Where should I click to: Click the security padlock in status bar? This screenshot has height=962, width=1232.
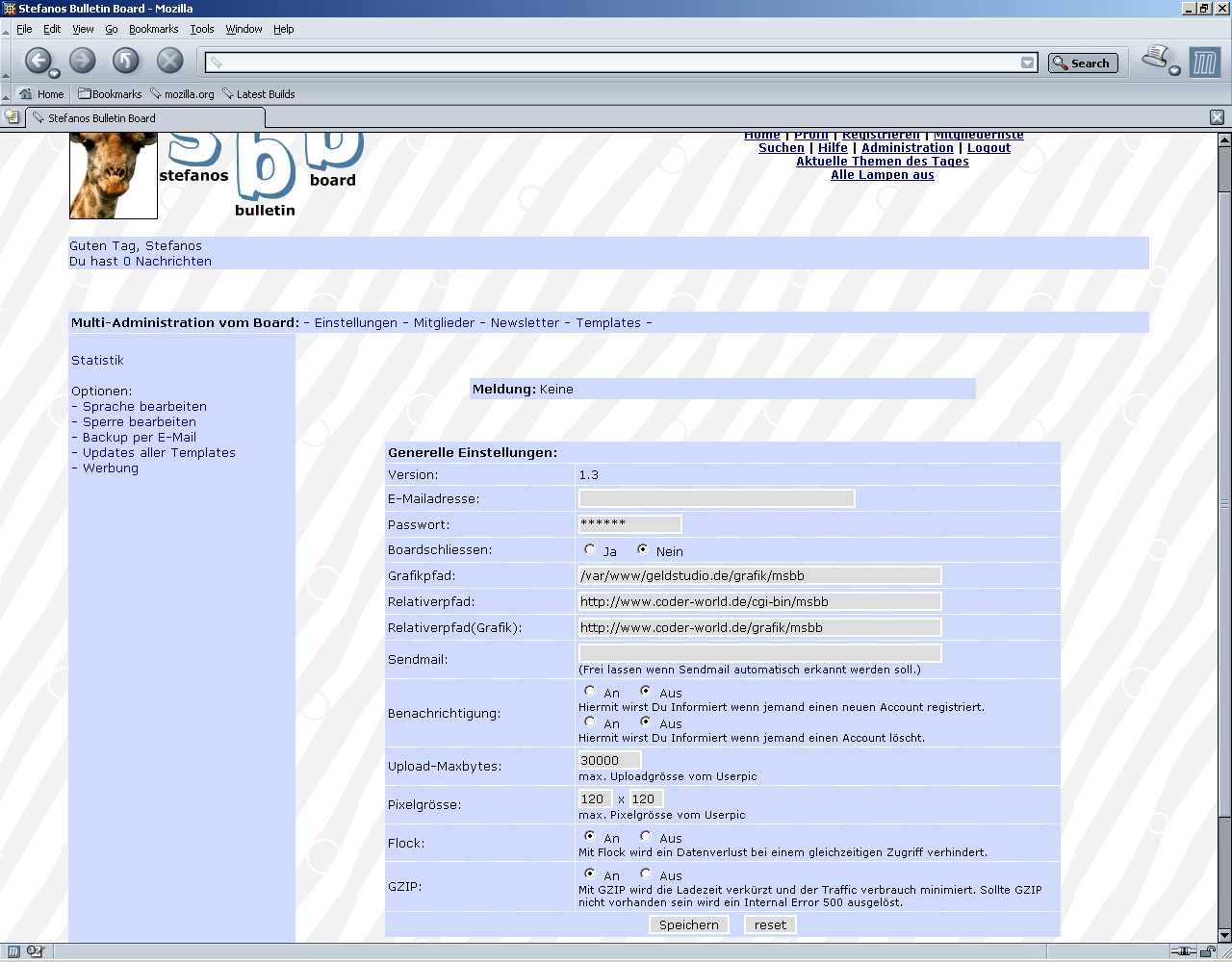(1207, 951)
